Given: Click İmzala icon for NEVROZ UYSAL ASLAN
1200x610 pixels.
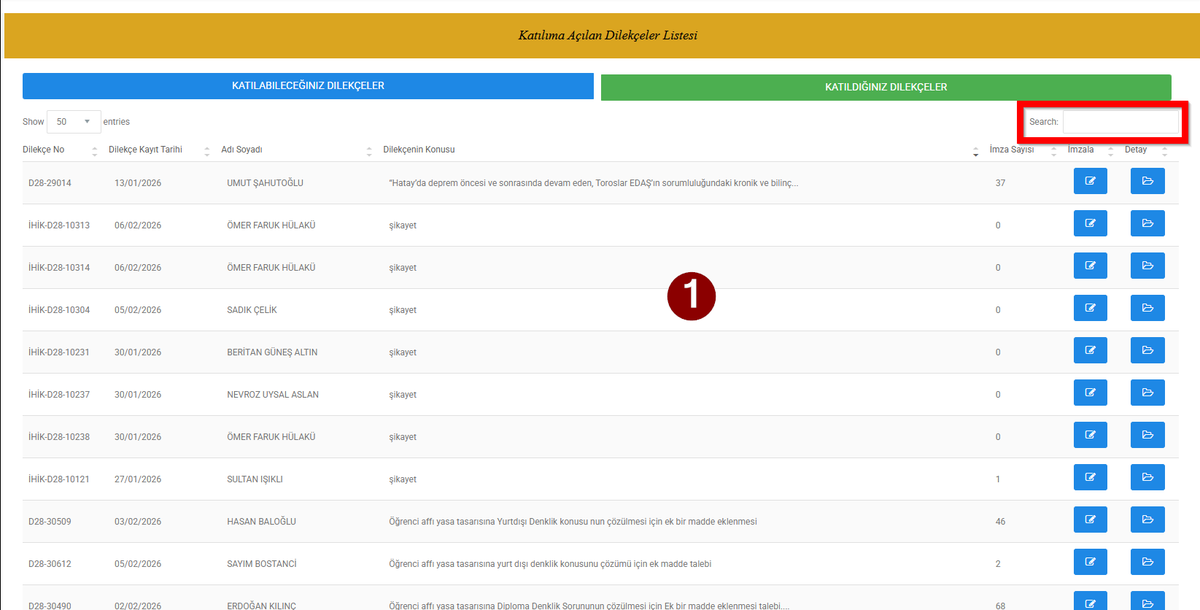Looking at the screenshot, I should (1090, 393).
